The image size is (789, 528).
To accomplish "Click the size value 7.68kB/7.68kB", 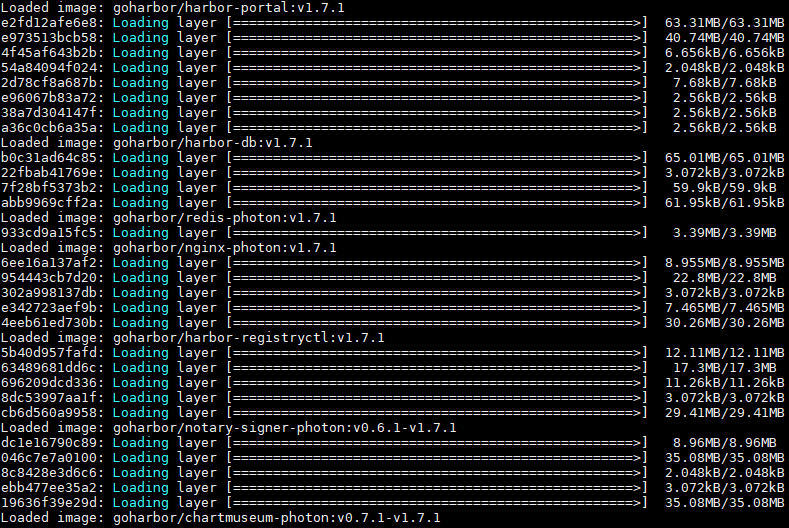I will click(x=725, y=83).
